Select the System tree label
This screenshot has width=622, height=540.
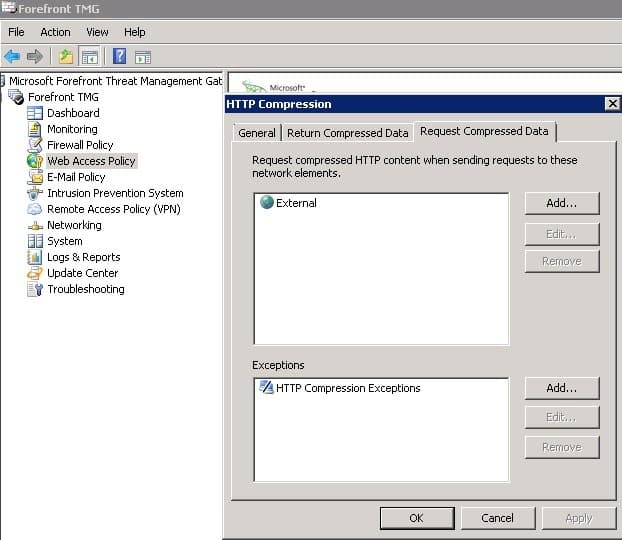coord(65,241)
